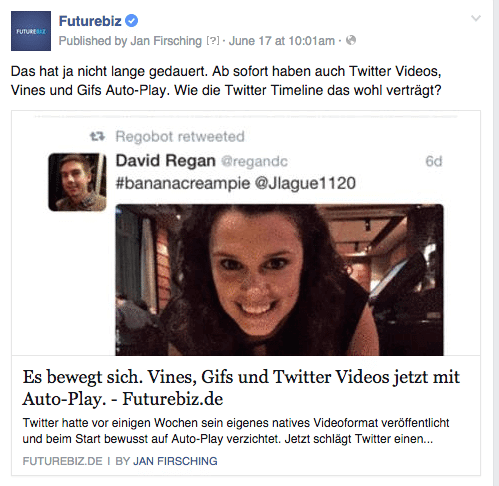
Task: Open the Futurebiz page name link
Action: [x=90, y=21]
